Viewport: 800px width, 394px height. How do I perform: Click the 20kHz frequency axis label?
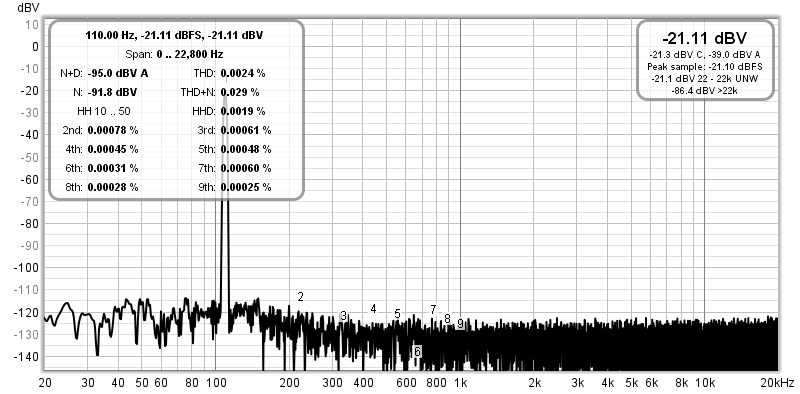pos(778,383)
